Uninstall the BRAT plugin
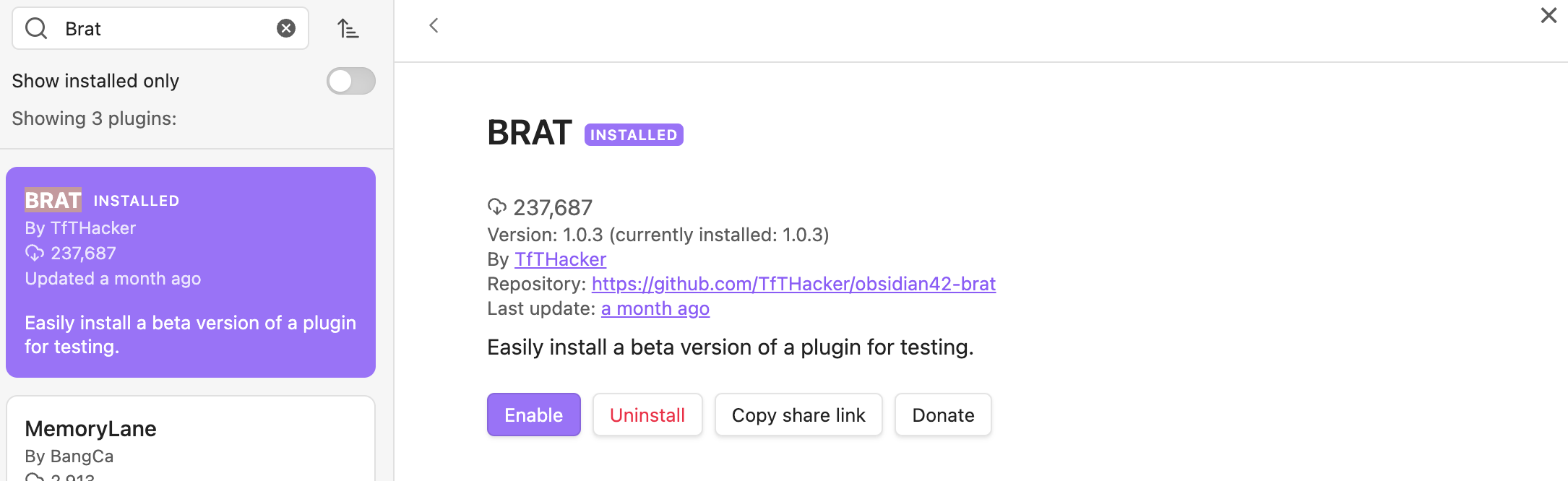This screenshot has height=481, width=1568. pos(647,415)
